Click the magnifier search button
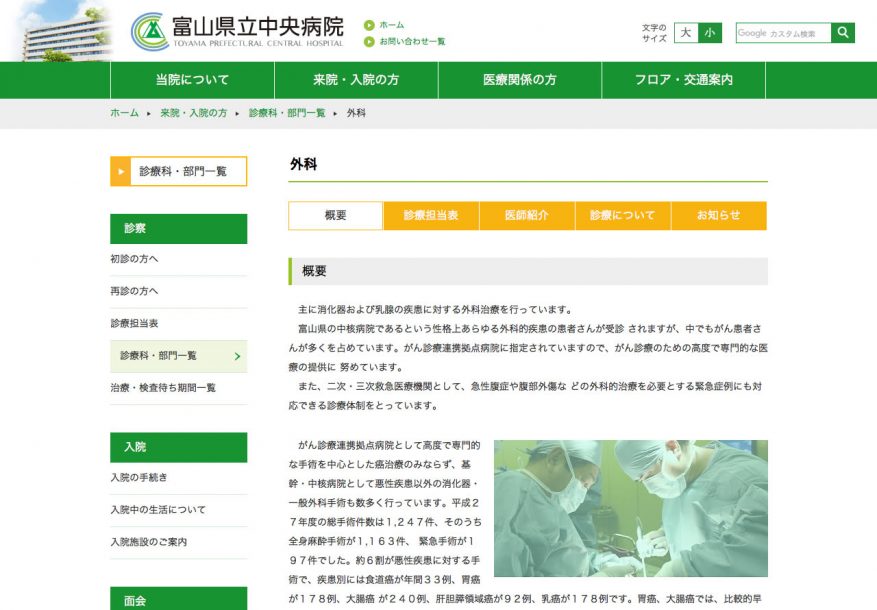Image resolution: width=877 pixels, height=610 pixels. coord(843,33)
